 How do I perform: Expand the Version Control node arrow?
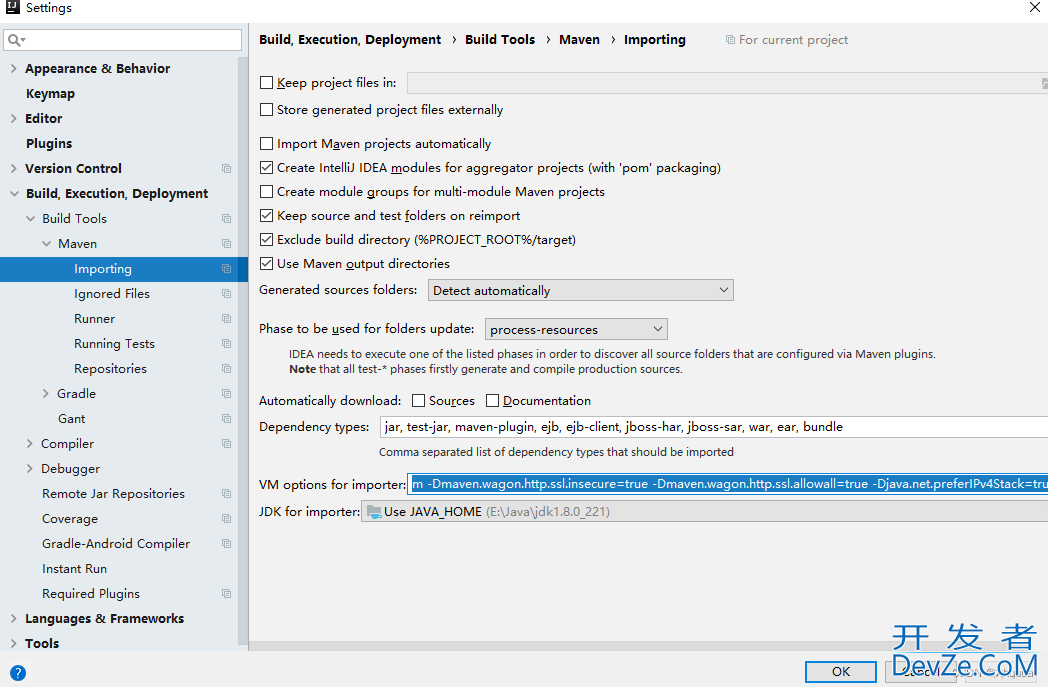pos(13,168)
